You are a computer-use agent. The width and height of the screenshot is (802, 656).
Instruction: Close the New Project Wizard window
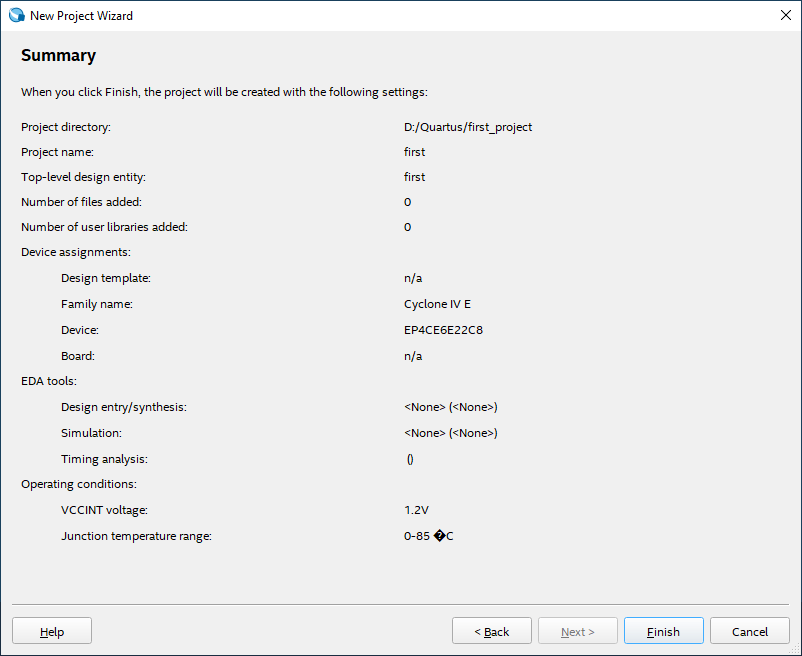tap(786, 15)
